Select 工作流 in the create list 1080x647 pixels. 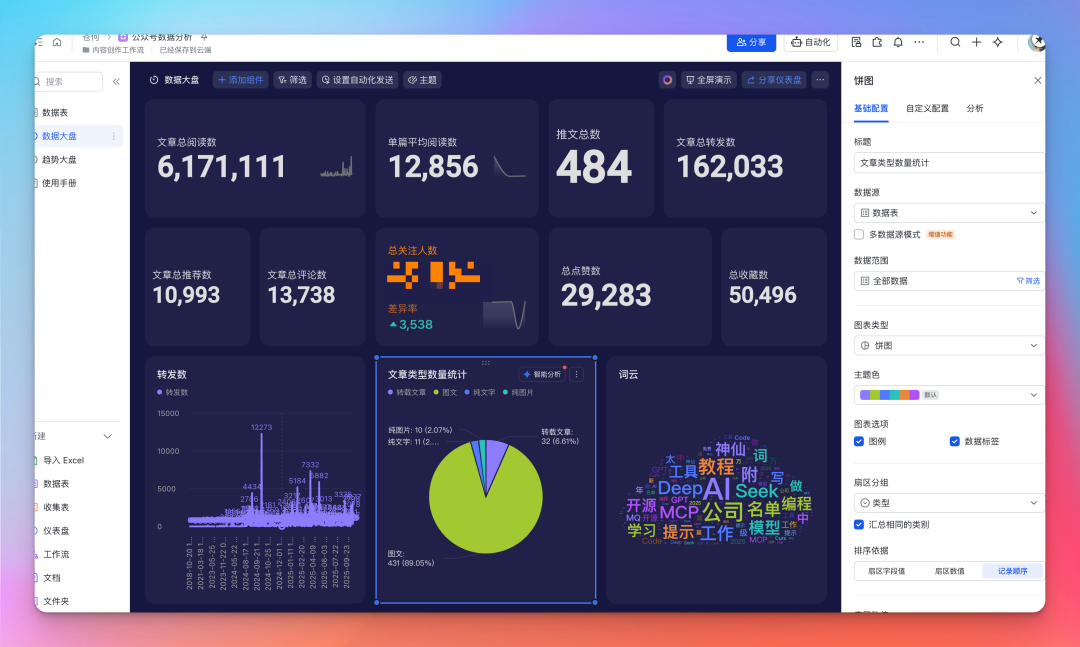[56, 554]
